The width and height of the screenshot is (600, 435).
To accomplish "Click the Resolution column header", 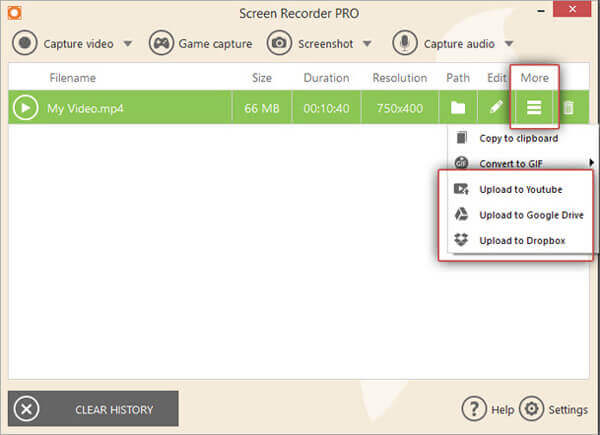I will click(399, 78).
